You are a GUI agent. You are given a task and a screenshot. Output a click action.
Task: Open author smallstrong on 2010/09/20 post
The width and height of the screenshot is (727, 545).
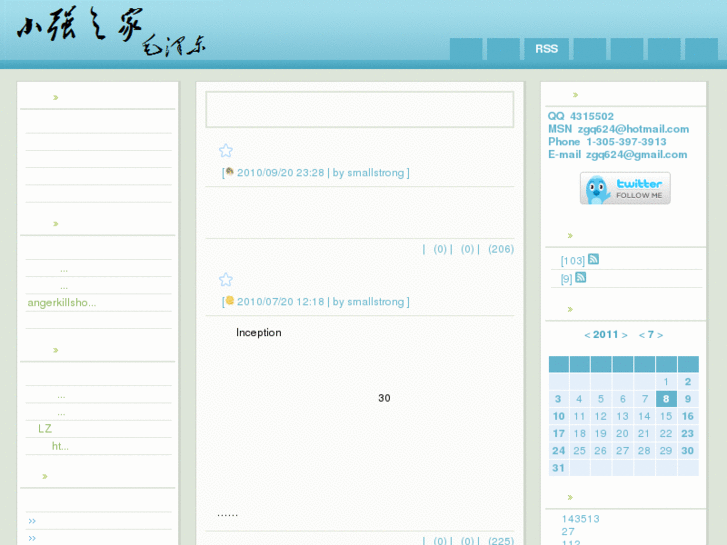pos(376,173)
